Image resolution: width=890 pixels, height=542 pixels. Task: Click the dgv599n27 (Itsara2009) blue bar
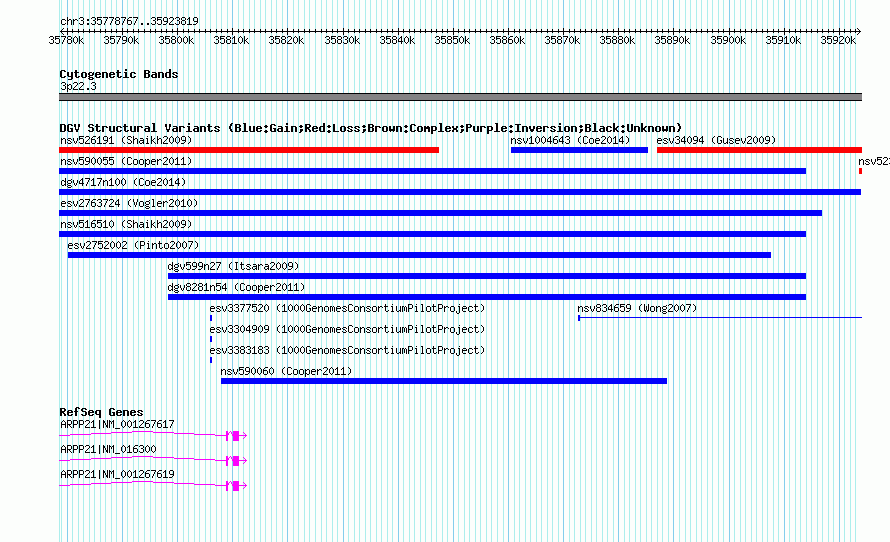(x=487, y=276)
